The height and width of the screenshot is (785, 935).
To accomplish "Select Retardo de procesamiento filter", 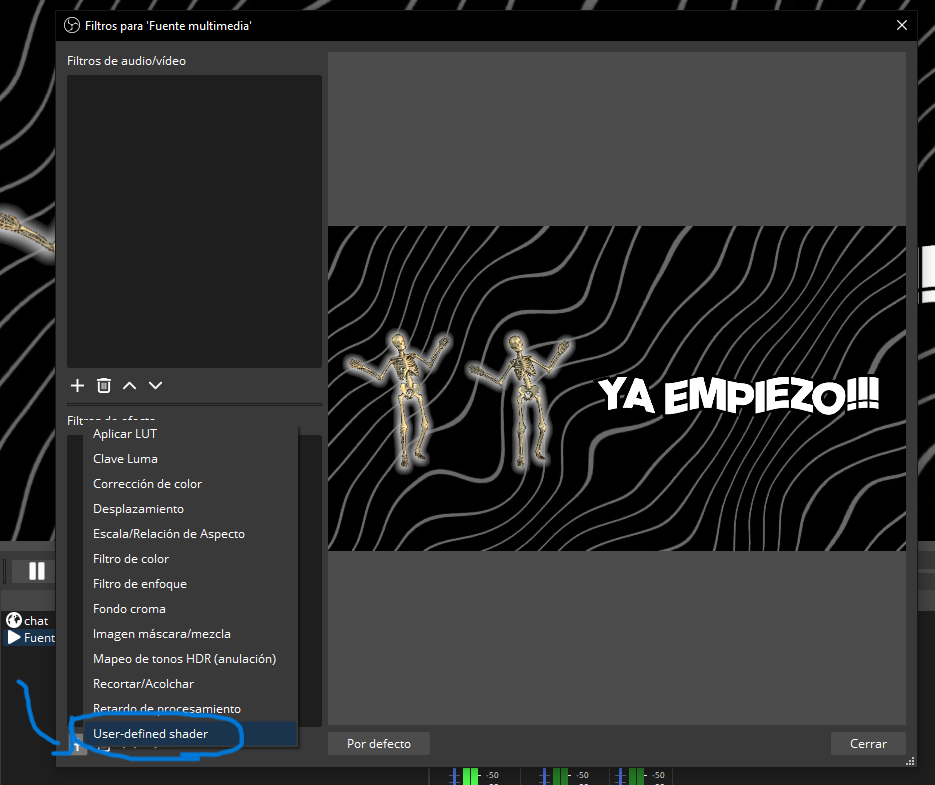I will click(190, 709).
